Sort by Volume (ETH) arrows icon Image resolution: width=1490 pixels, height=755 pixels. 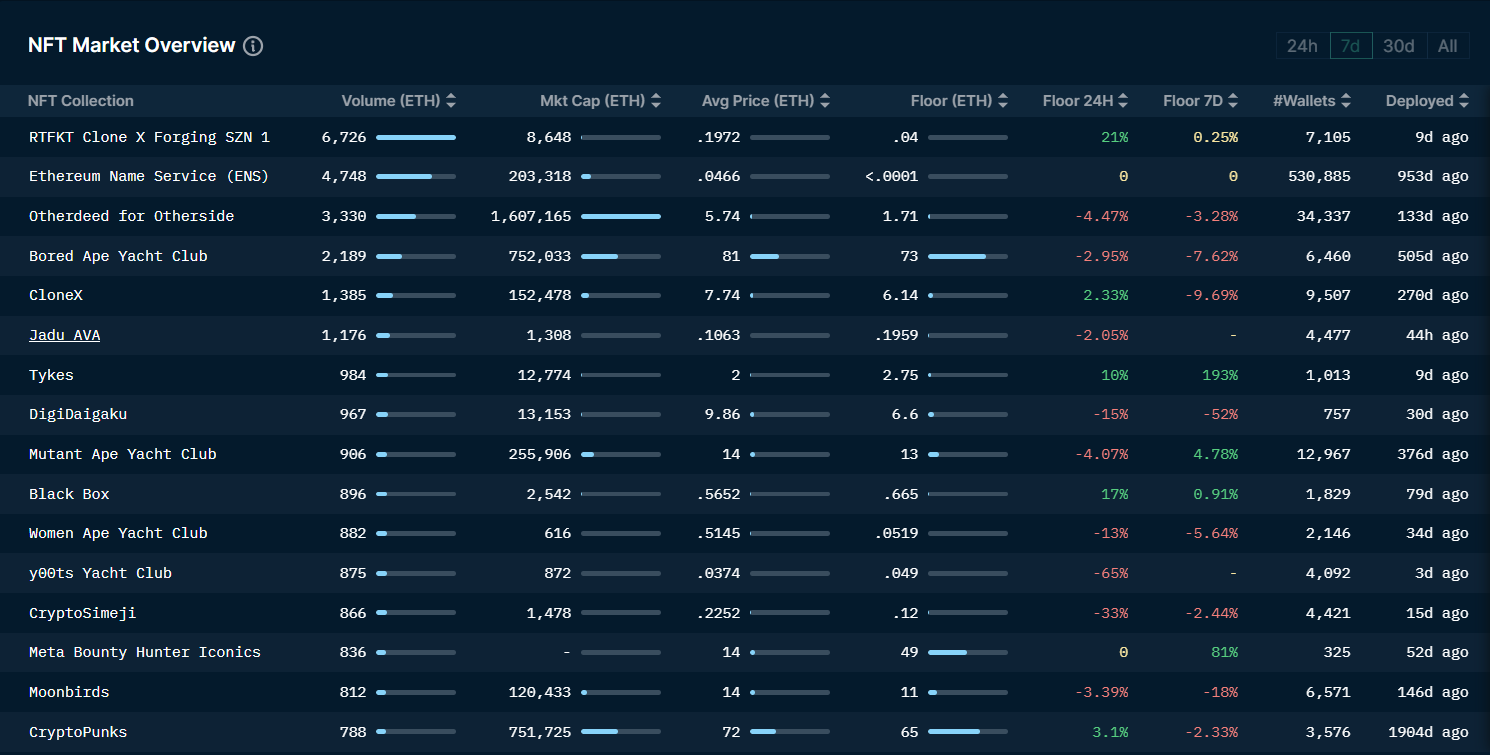(x=451, y=101)
